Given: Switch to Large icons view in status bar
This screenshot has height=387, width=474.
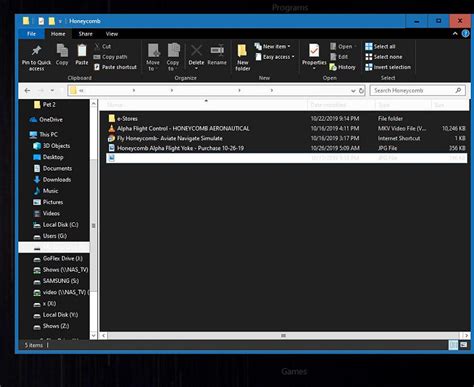Looking at the screenshot, I should click(463, 345).
